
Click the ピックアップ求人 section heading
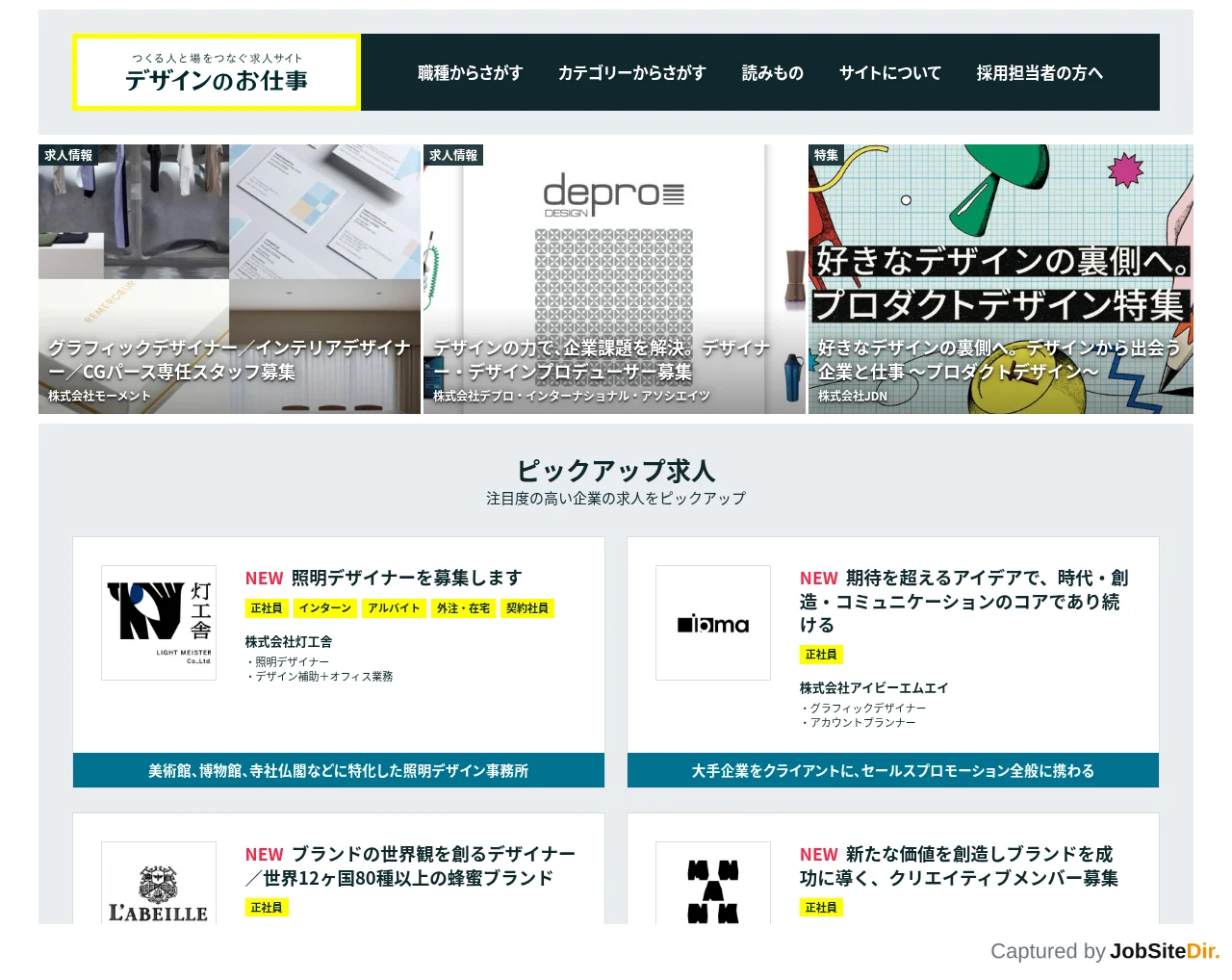(616, 470)
